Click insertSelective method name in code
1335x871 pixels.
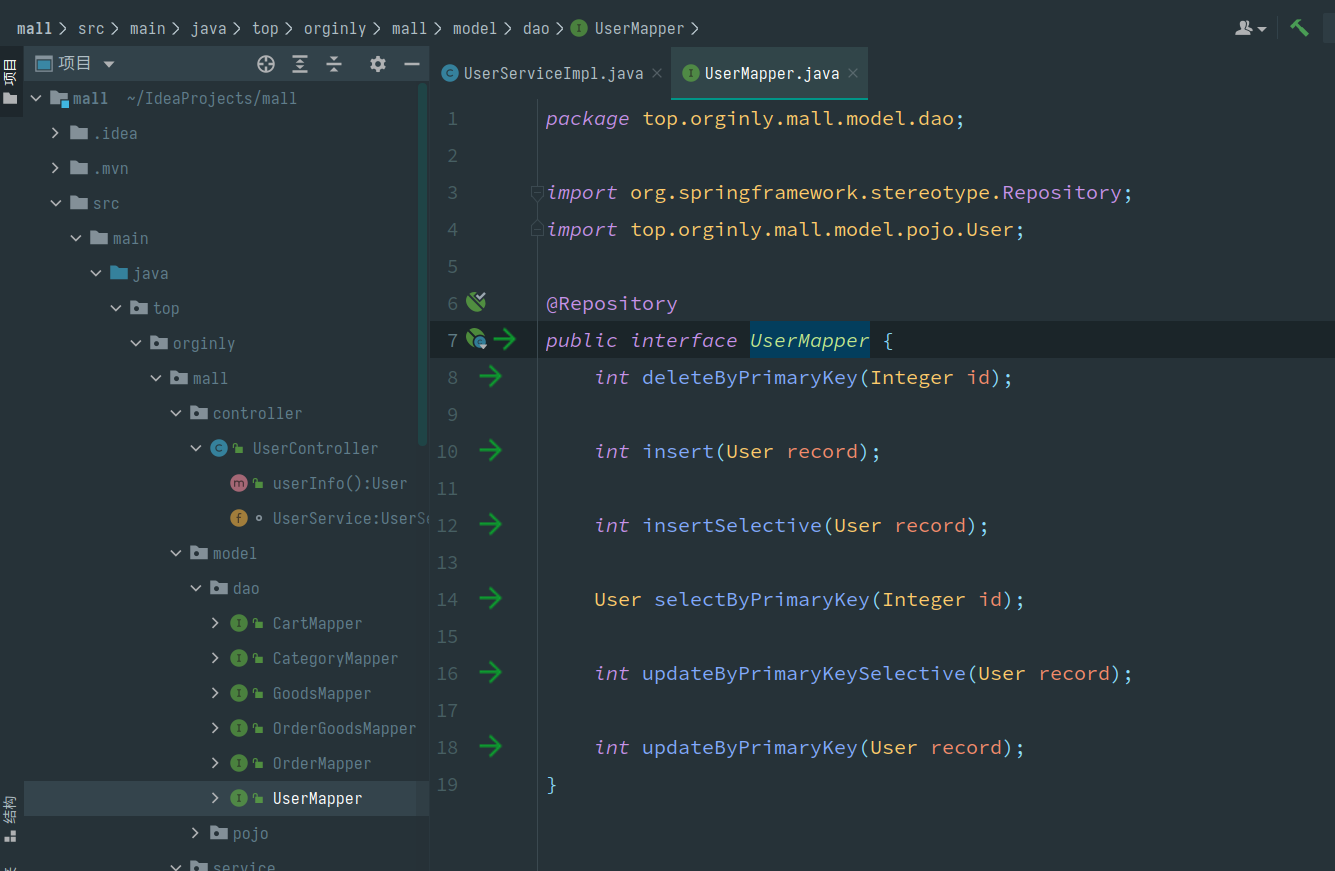point(732,525)
